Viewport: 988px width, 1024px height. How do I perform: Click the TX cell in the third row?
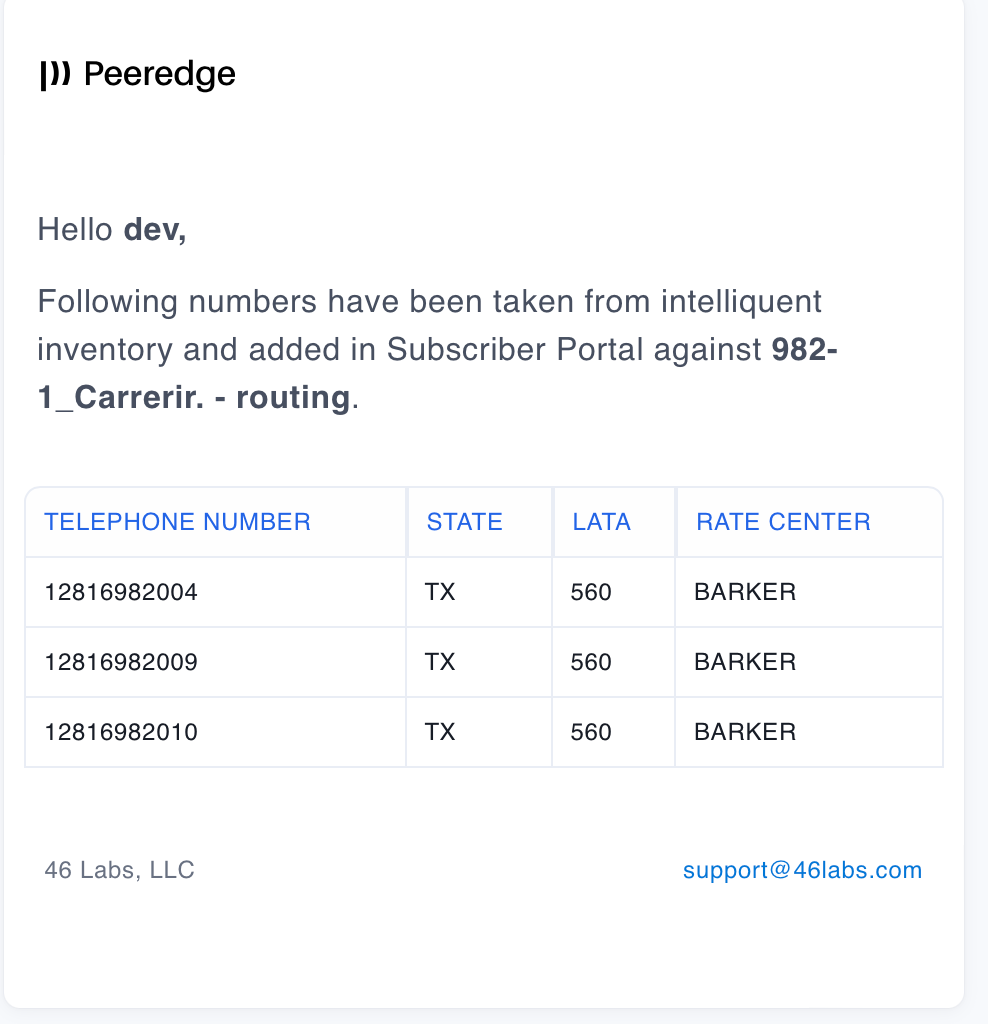click(439, 732)
